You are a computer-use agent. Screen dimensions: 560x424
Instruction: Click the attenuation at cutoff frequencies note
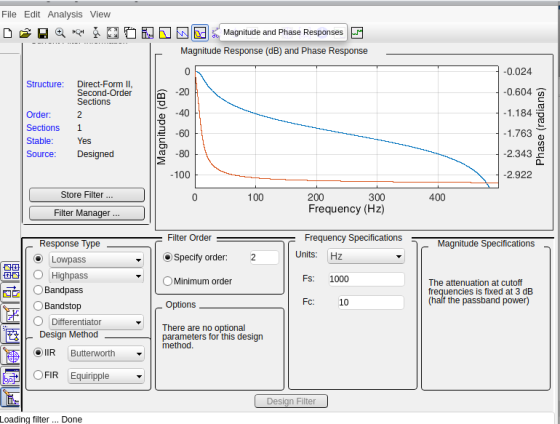click(x=480, y=291)
